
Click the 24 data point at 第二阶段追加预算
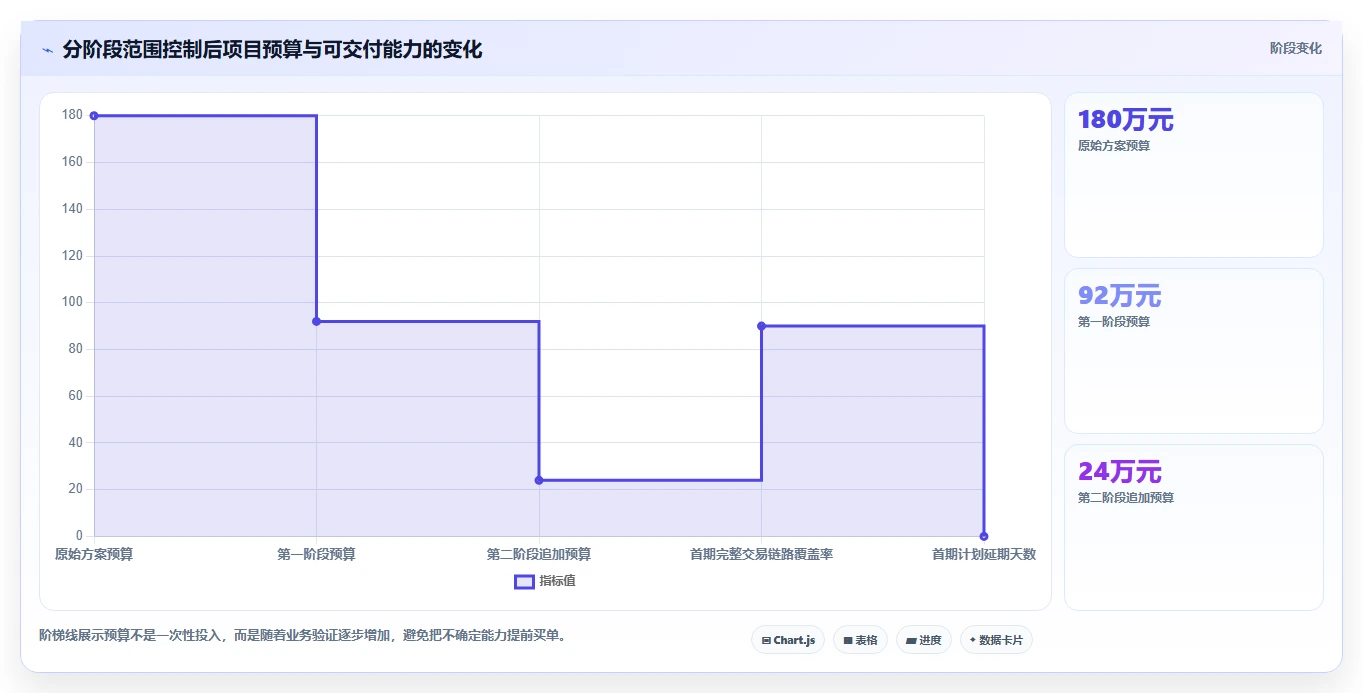coord(539,480)
